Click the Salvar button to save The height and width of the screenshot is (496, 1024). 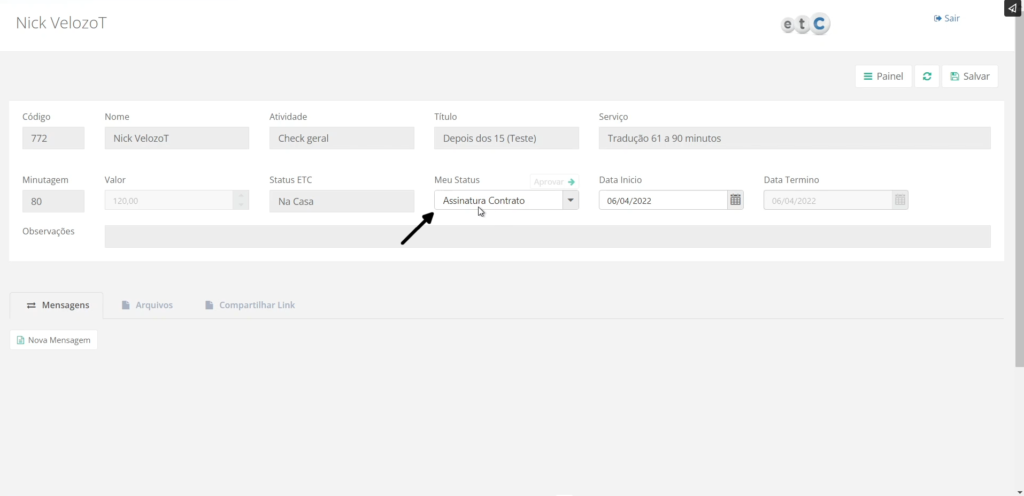click(969, 77)
